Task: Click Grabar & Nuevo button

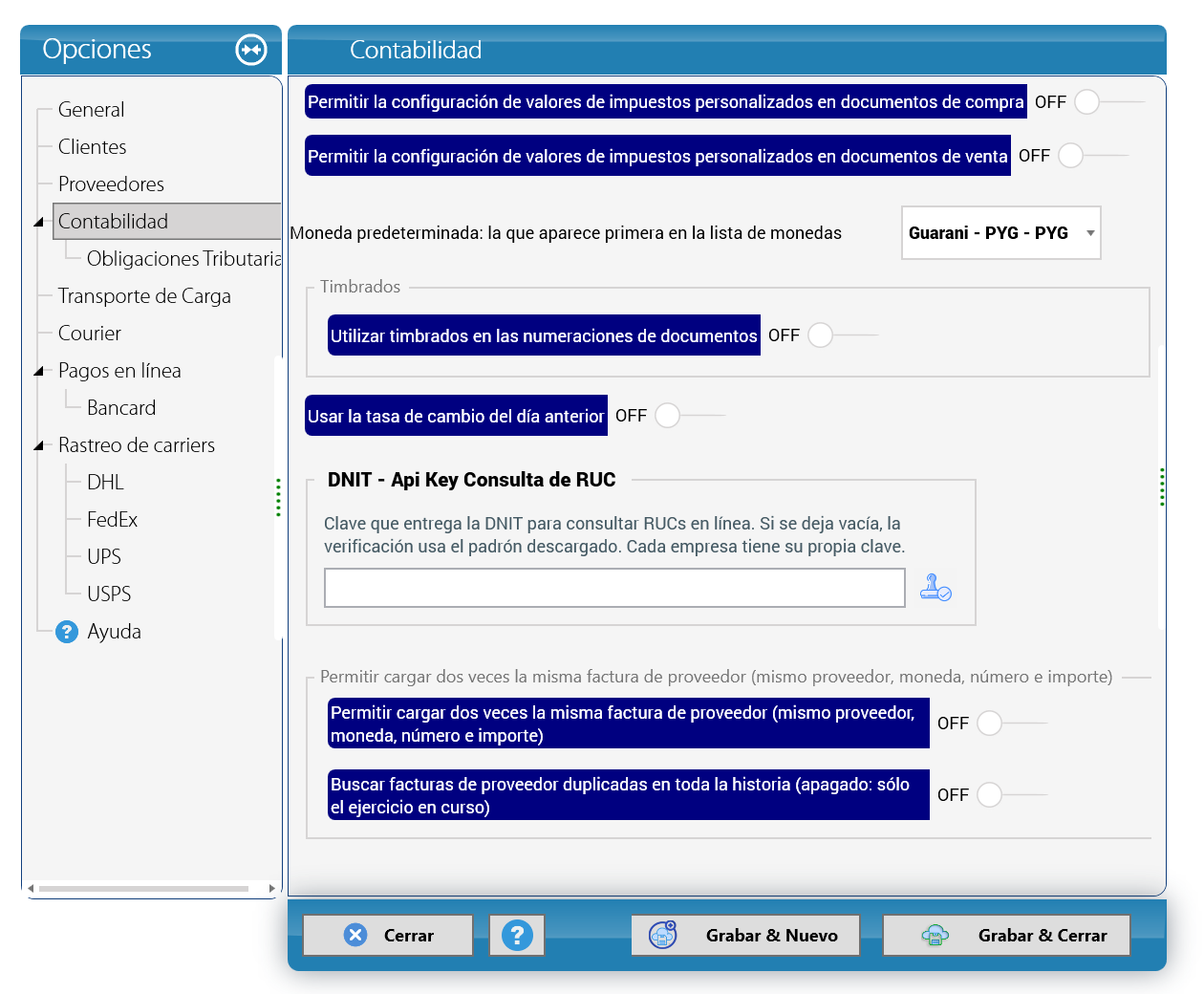Action: click(745, 935)
